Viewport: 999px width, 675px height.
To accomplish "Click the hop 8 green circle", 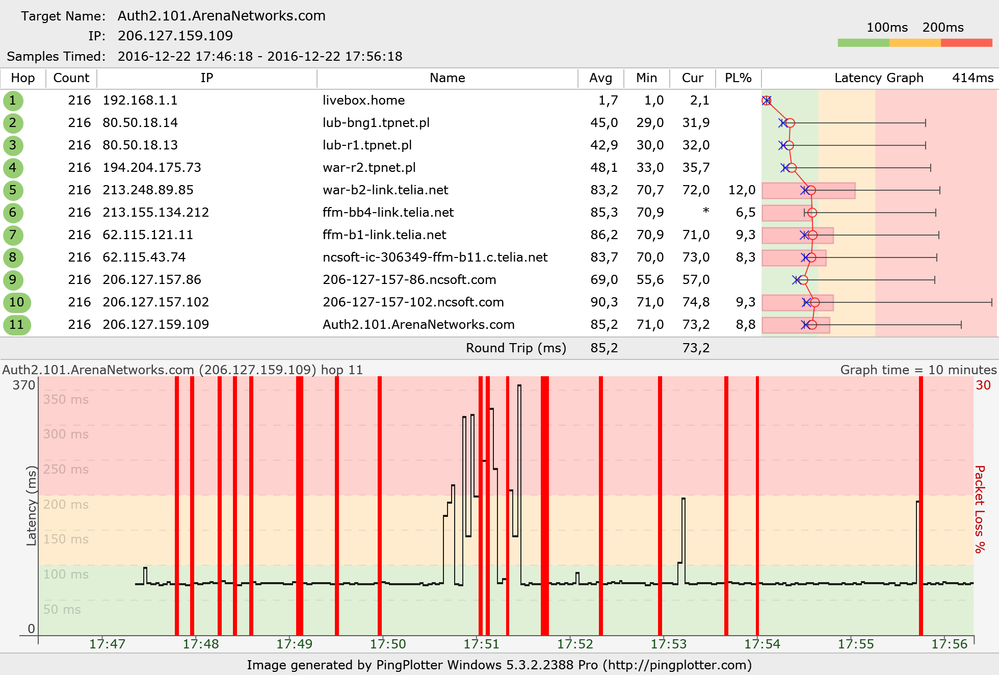I will coord(12,257).
